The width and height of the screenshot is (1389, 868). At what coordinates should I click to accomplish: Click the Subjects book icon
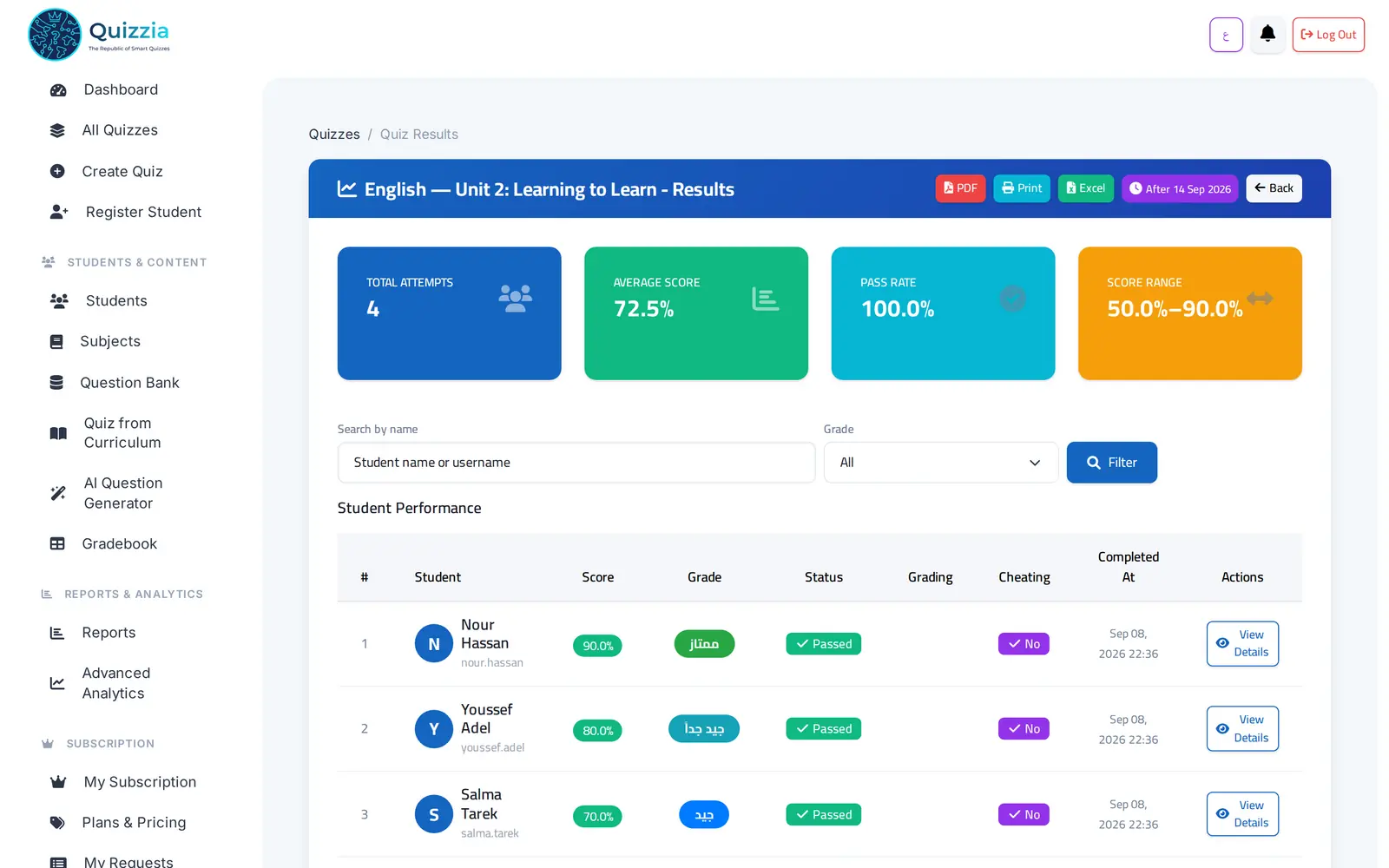56,342
